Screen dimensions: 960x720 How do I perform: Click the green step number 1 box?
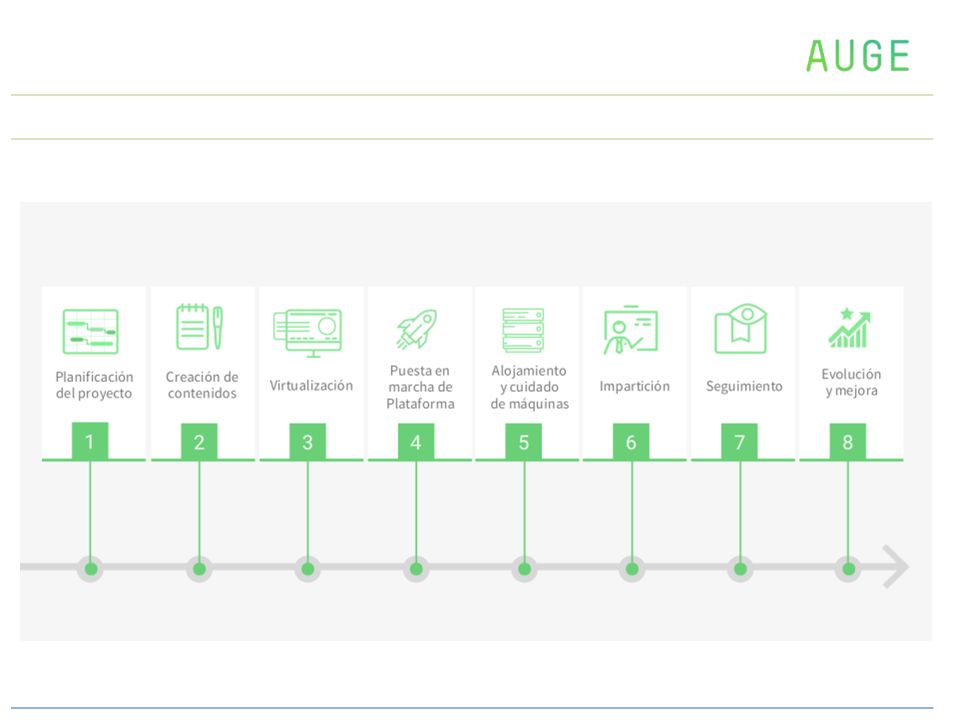click(90, 441)
